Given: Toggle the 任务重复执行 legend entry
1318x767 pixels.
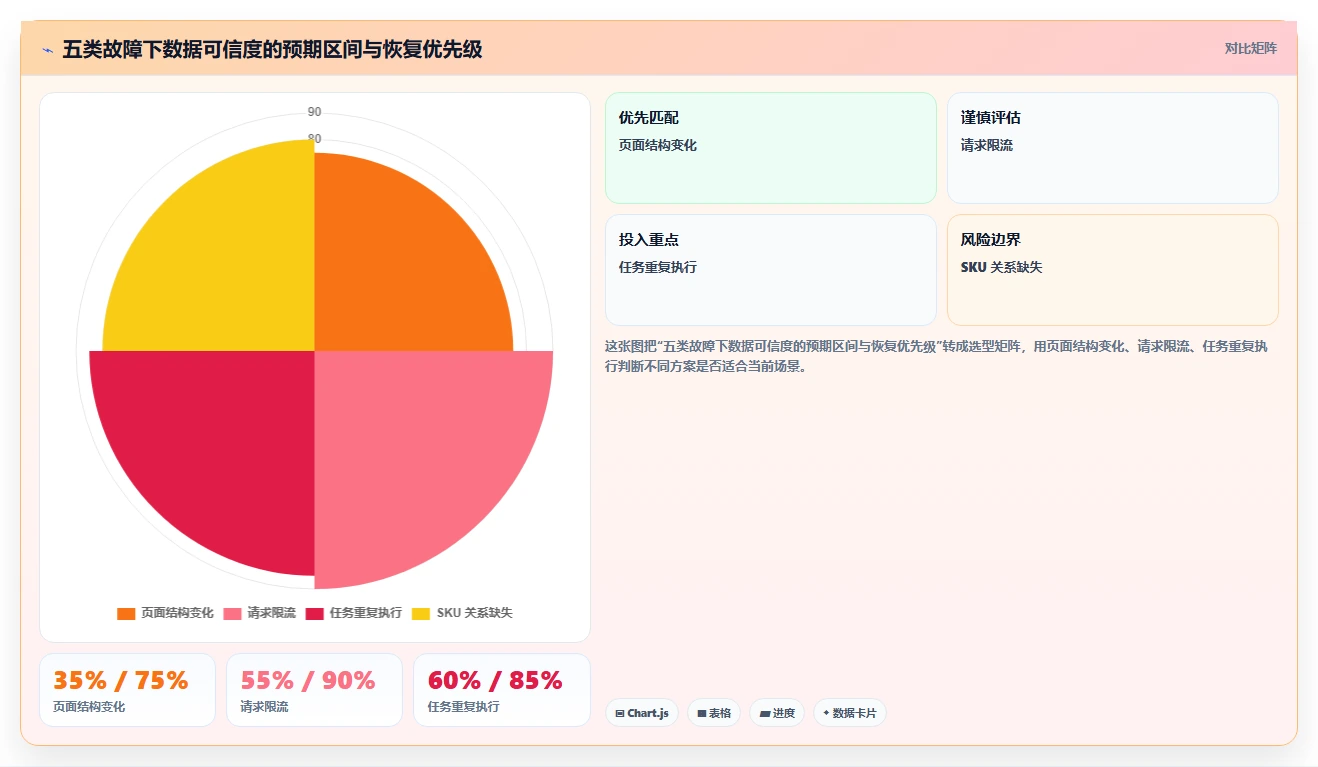Looking at the screenshot, I should point(354,613).
